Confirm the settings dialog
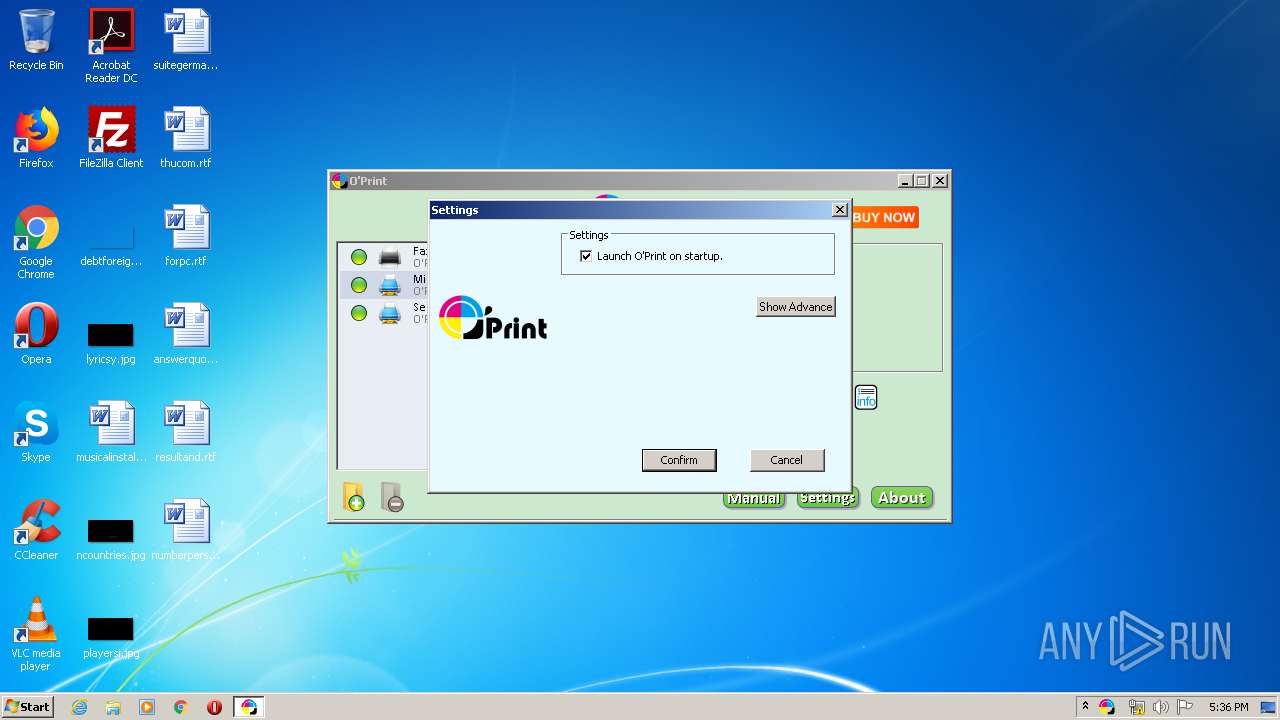 (679, 460)
